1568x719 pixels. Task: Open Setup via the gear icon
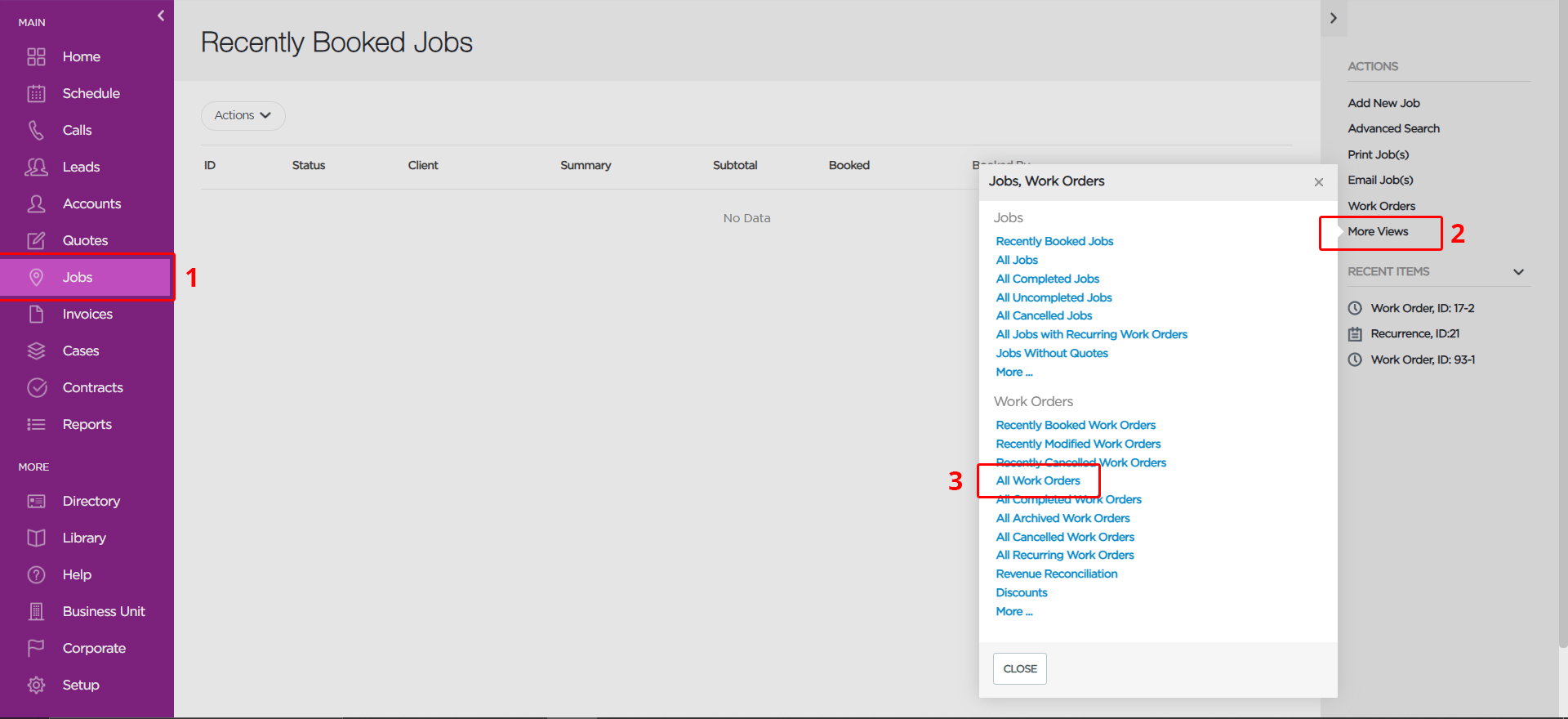(x=36, y=685)
